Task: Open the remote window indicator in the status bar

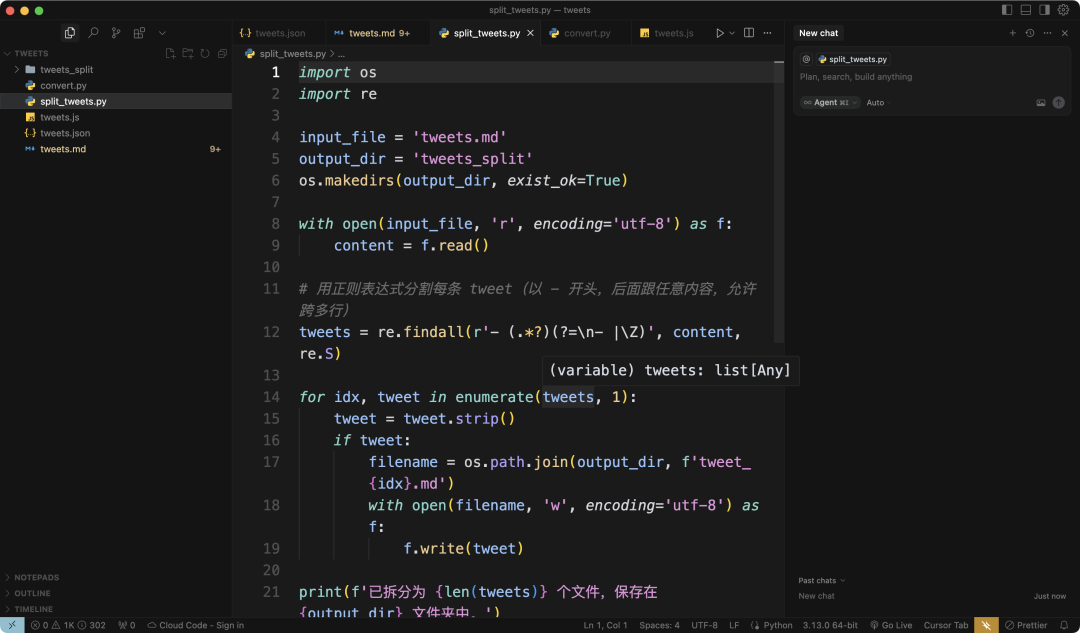Action: click(x=12, y=625)
